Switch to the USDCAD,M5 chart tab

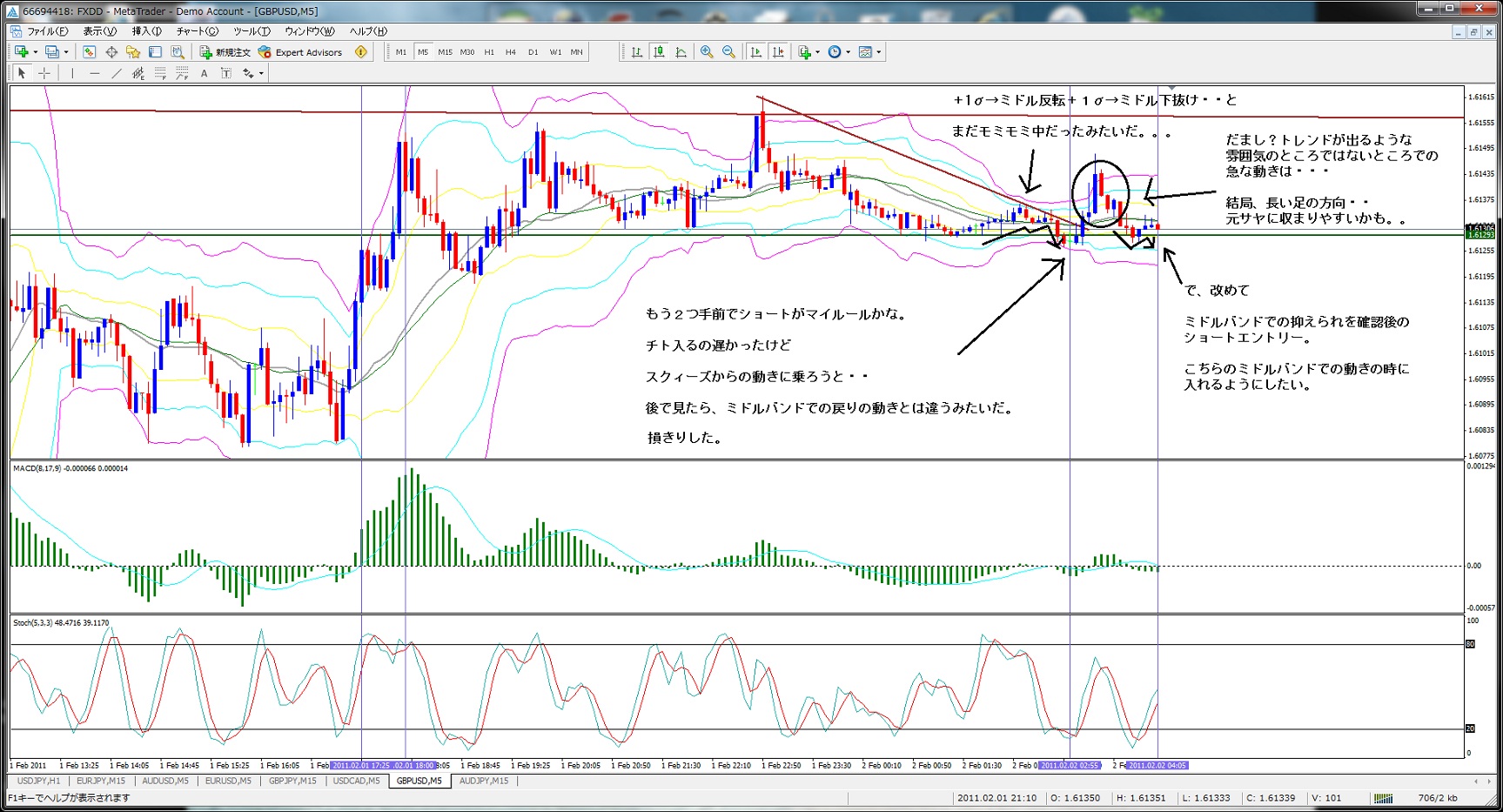[x=356, y=782]
